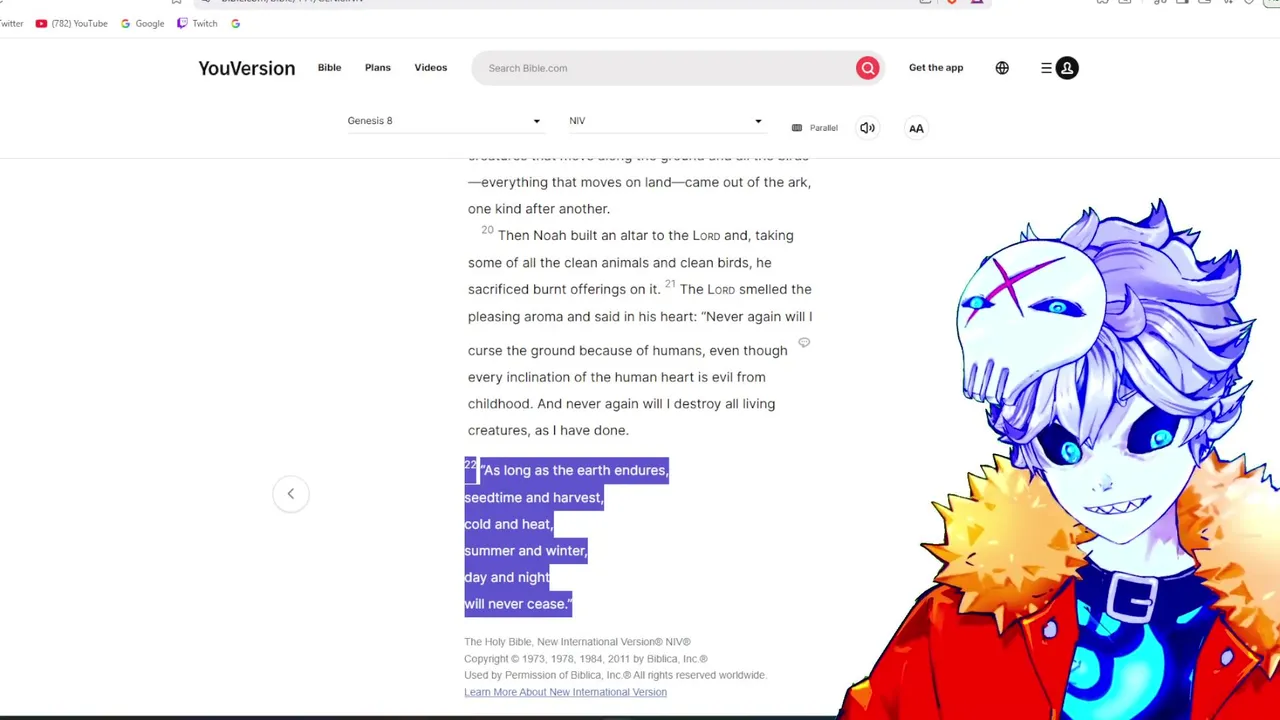The image size is (1280, 720).
Task: Open the Bible nav item
Action: click(329, 68)
